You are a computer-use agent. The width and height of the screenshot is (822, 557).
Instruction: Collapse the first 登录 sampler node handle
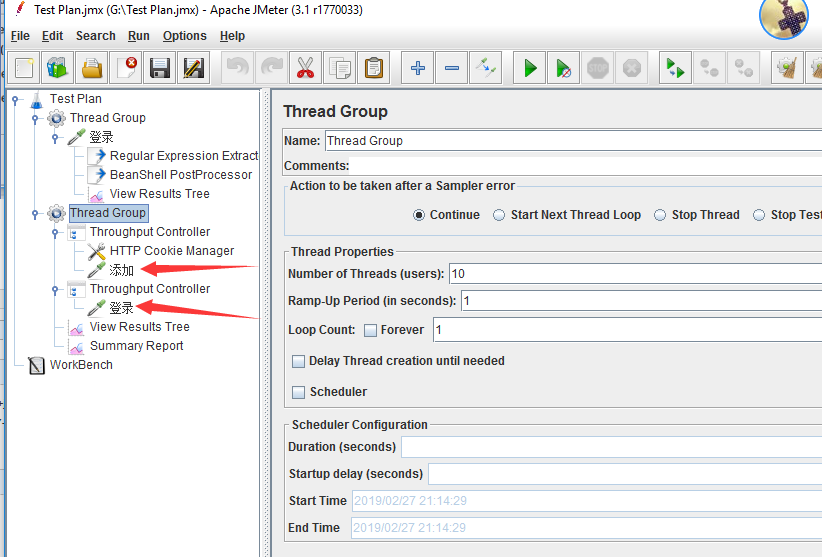pos(55,138)
